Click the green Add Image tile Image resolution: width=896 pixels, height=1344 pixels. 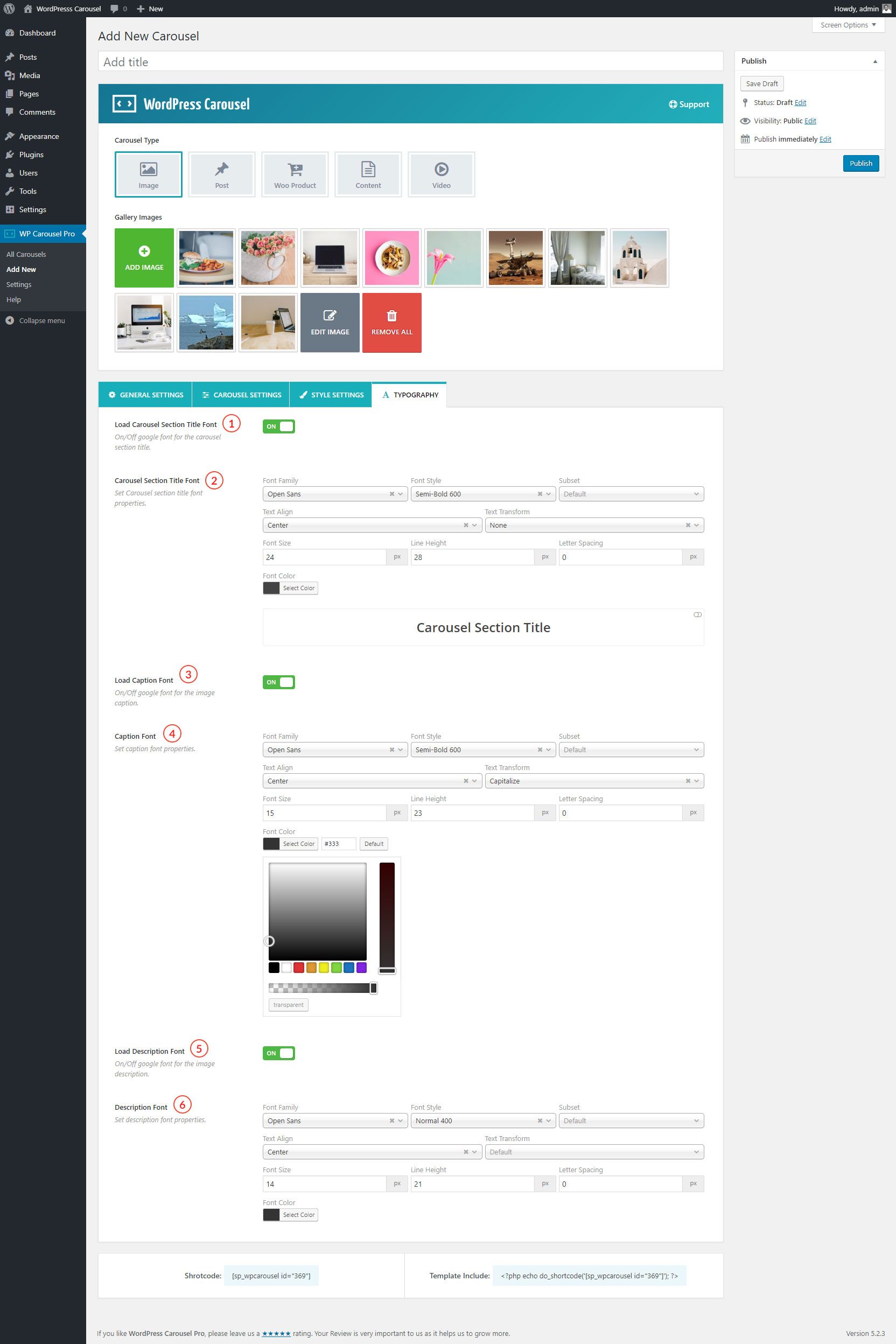(x=144, y=258)
